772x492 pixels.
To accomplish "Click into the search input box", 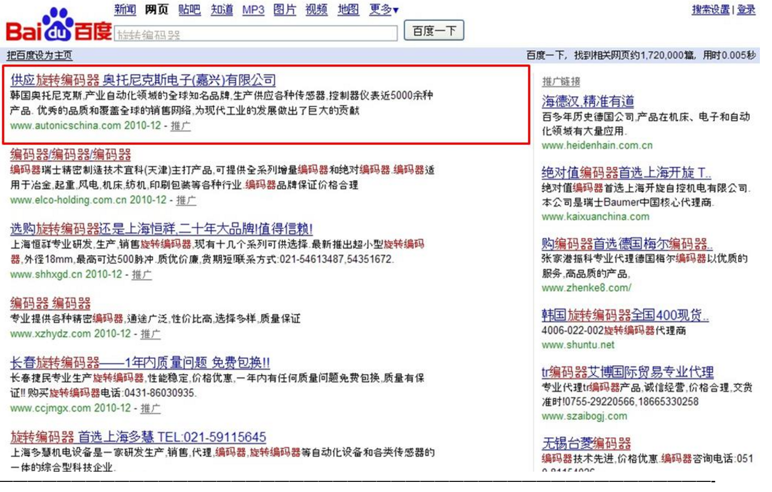I will 255,34.
